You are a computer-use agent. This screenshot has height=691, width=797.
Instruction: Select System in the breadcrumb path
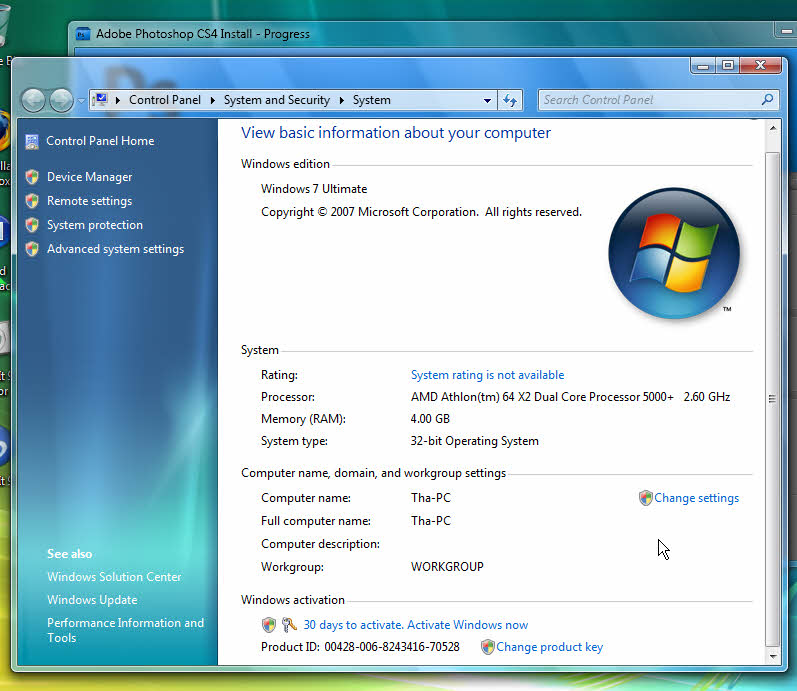click(372, 100)
